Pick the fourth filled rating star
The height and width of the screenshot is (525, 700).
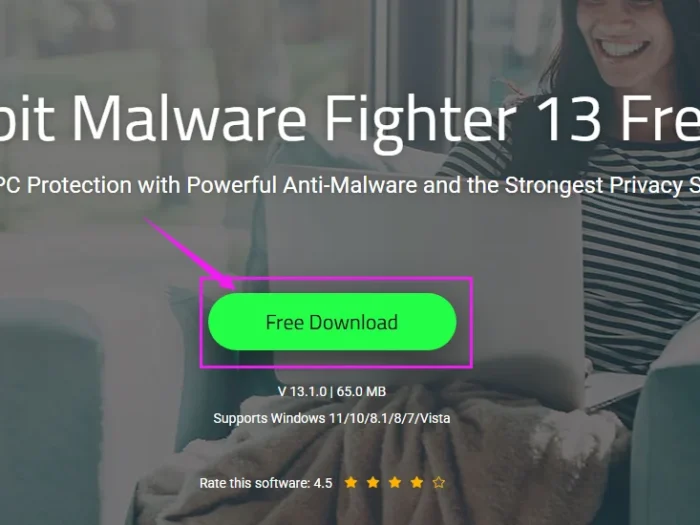tap(417, 483)
